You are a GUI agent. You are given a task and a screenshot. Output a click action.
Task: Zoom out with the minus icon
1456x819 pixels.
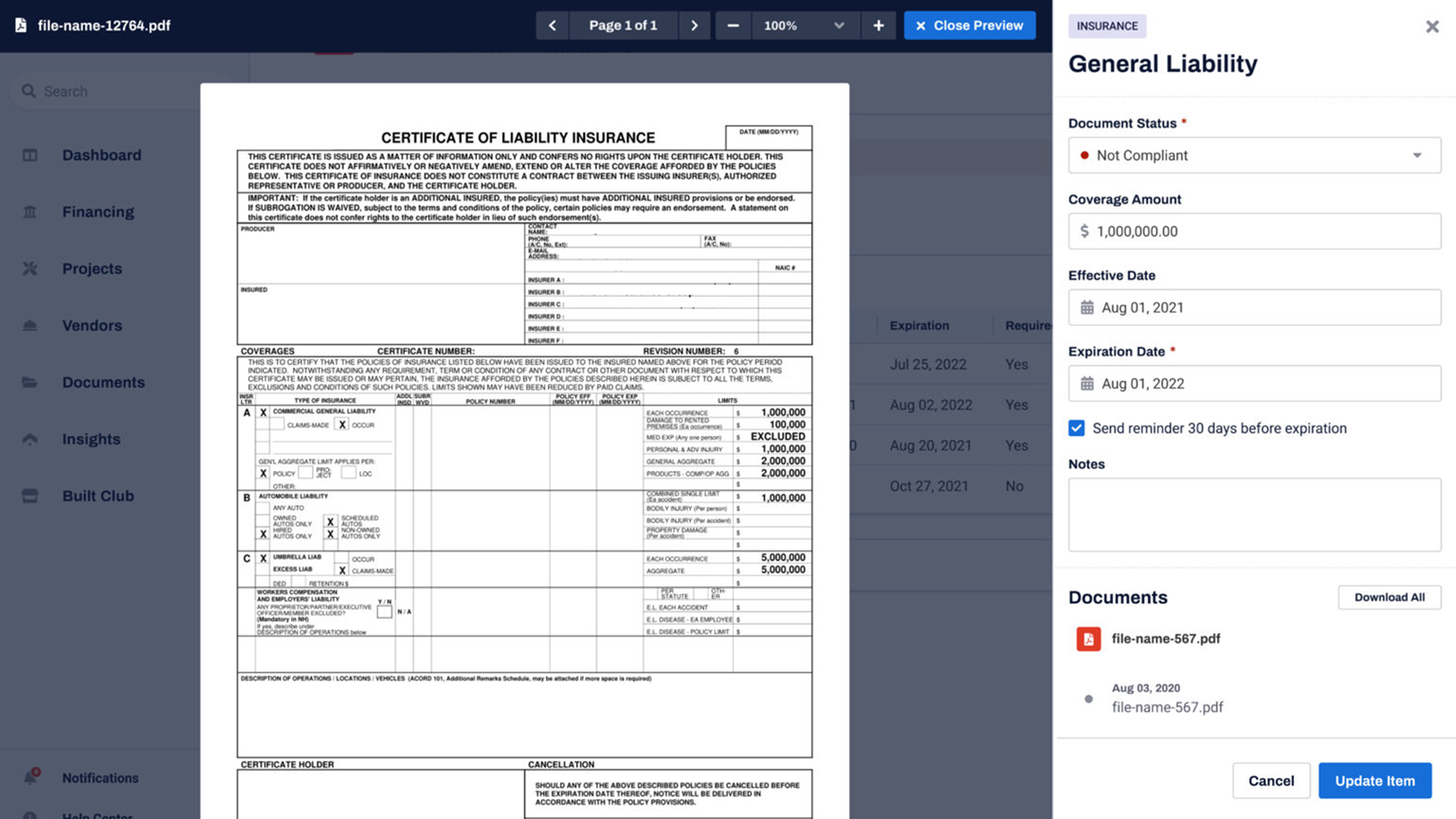[x=733, y=26]
